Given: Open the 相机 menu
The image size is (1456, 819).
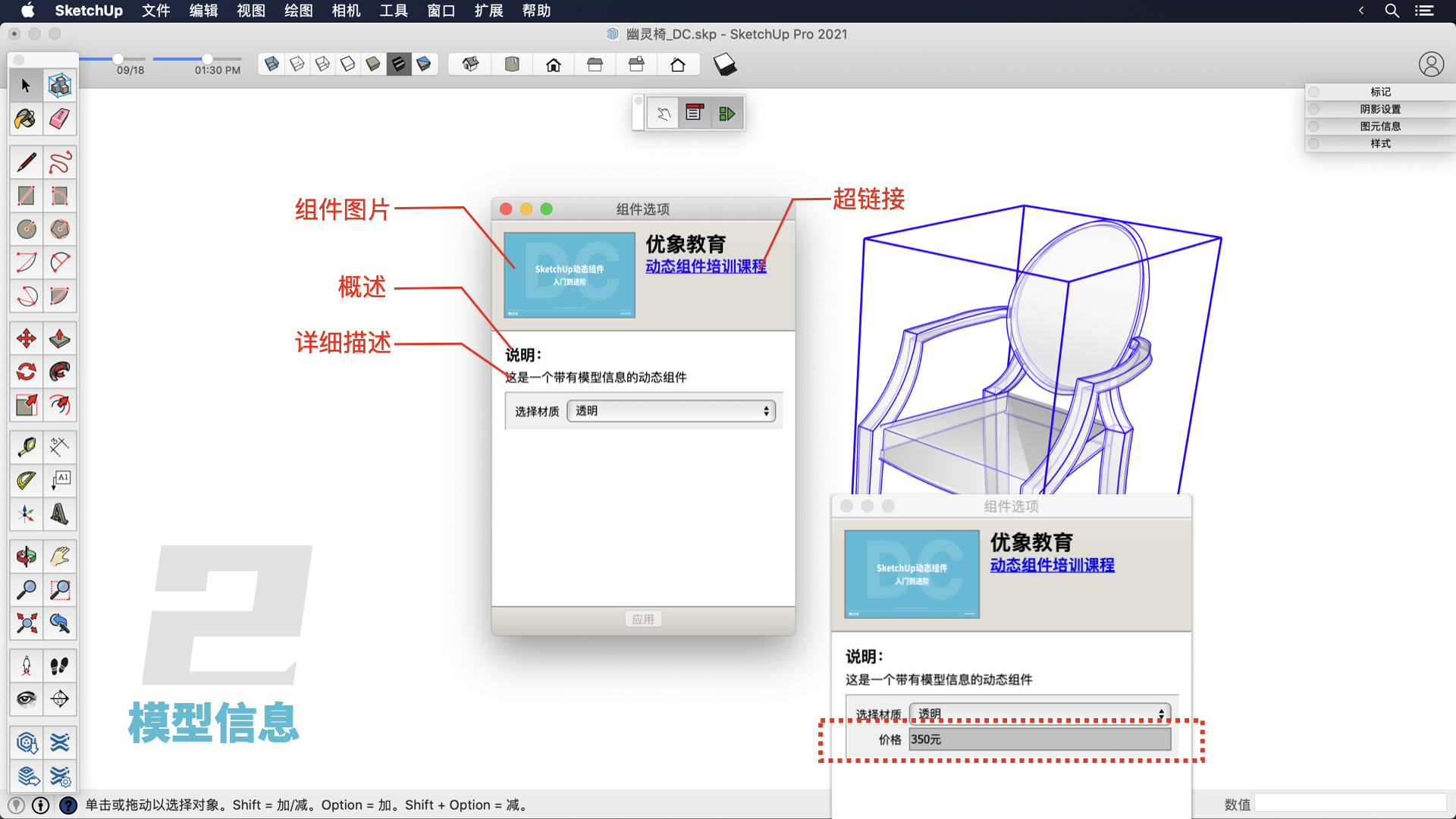Looking at the screenshot, I should (346, 11).
